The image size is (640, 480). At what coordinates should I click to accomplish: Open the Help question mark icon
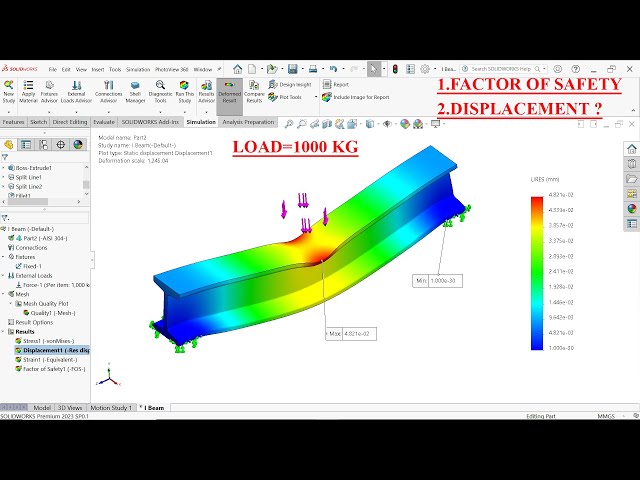click(x=576, y=69)
